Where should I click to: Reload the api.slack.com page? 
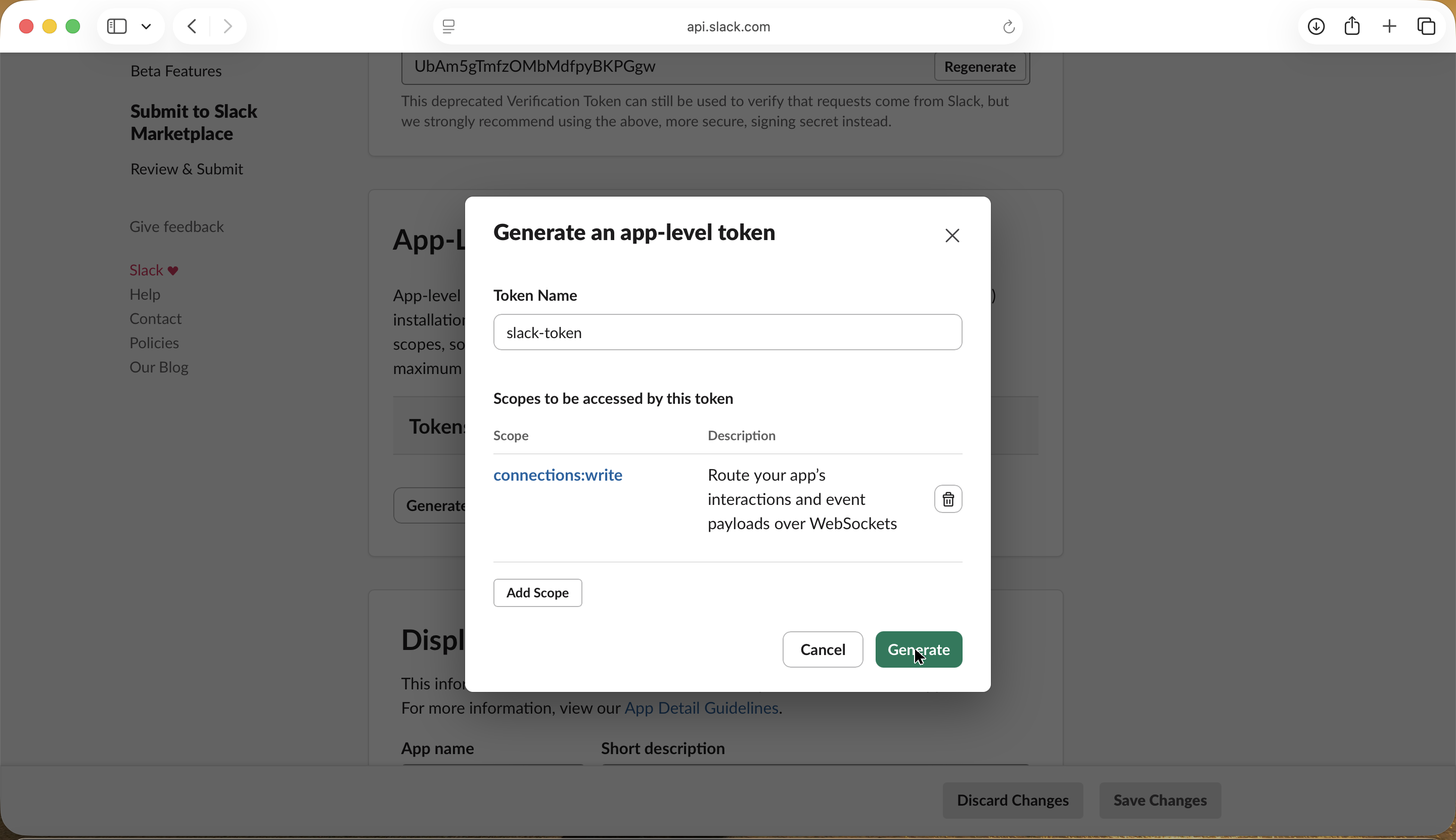tap(1008, 27)
